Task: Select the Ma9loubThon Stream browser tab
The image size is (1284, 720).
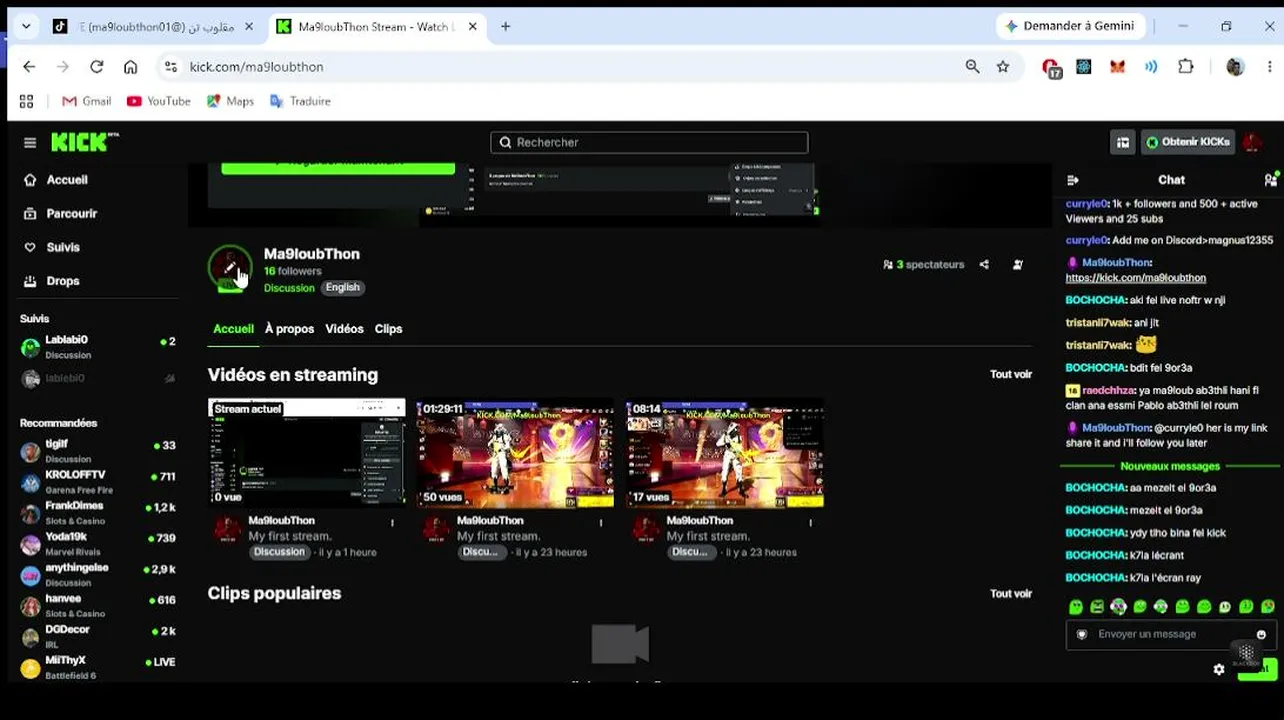Action: click(378, 27)
